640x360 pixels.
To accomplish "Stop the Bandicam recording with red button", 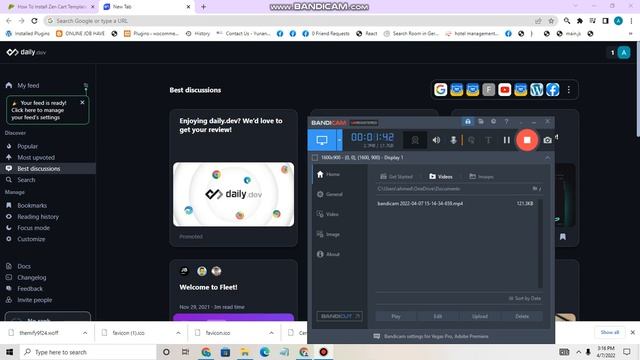I will click(x=527, y=140).
